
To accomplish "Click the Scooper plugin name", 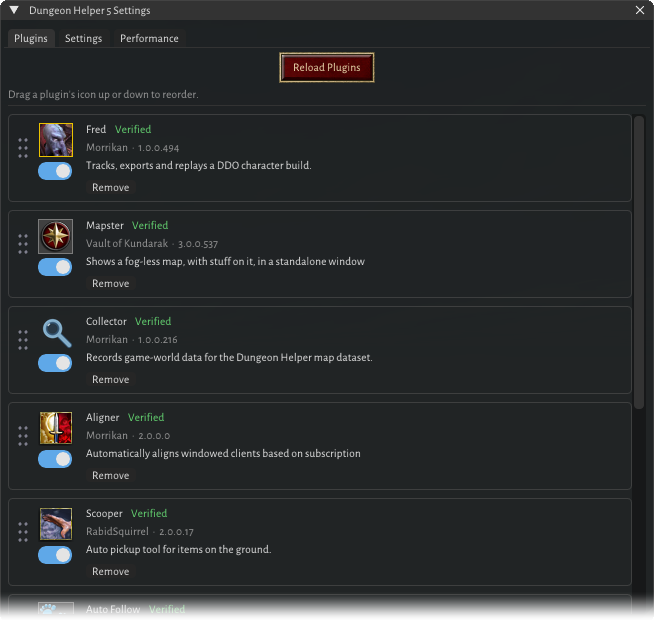I will tap(104, 513).
